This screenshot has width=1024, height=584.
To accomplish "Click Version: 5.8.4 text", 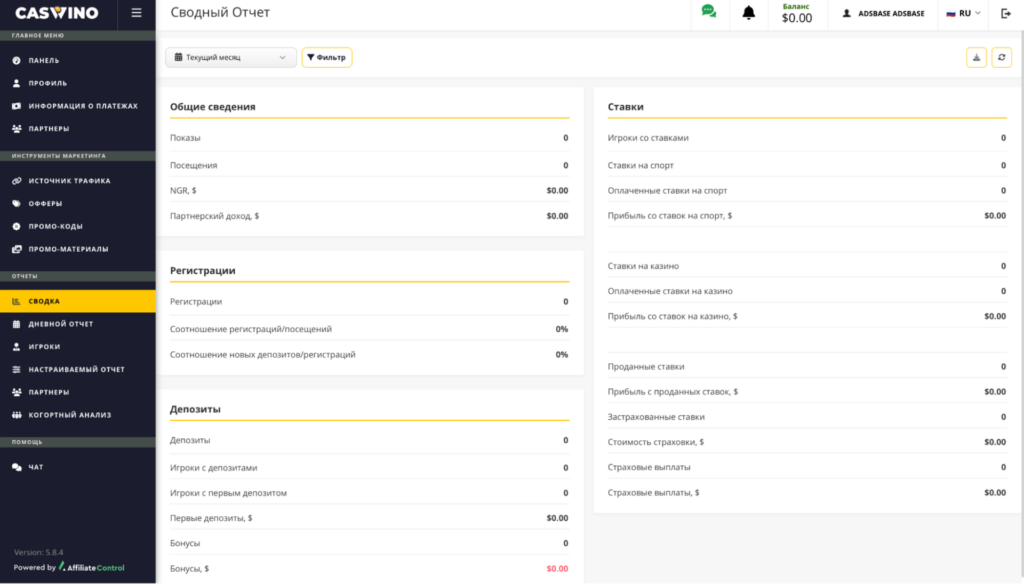I will (39, 552).
